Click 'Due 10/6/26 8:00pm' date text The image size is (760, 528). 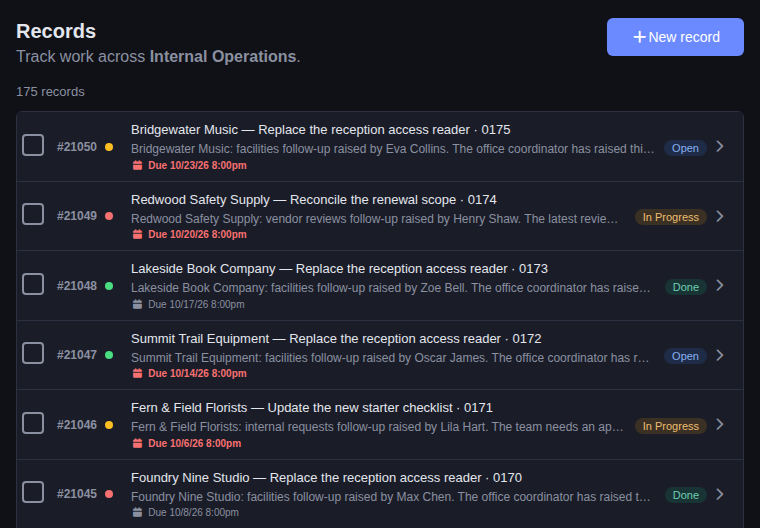click(194, 443)
